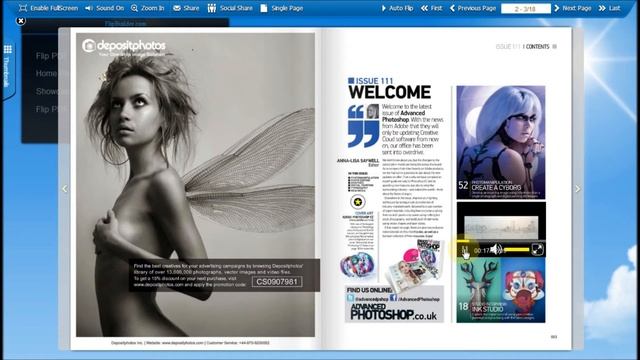Click the Twitter icon under Find Us Online

(351, 298)
